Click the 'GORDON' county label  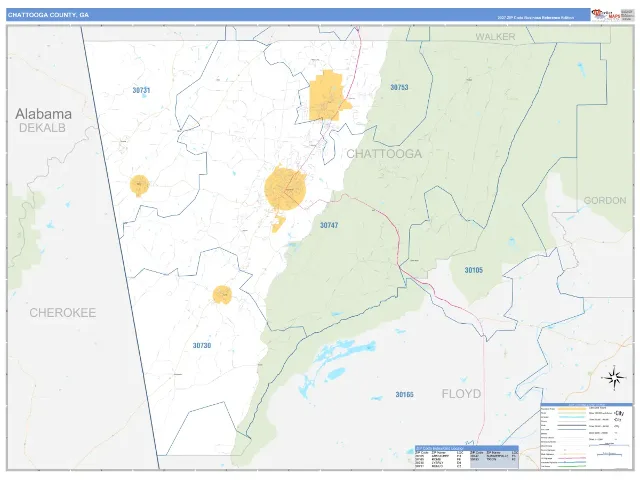[x=604, y=200]
